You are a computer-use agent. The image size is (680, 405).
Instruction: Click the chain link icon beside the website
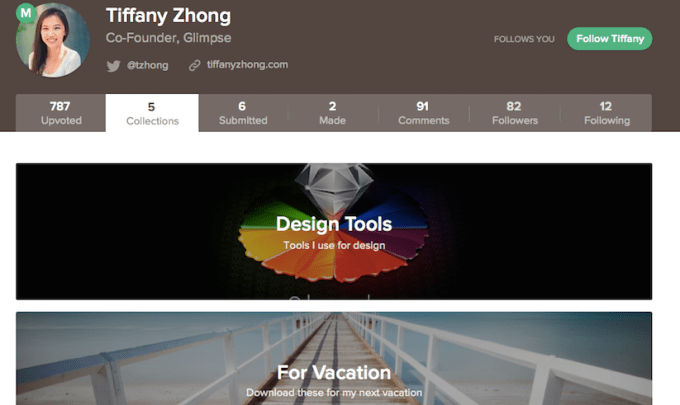coord(195,65)
